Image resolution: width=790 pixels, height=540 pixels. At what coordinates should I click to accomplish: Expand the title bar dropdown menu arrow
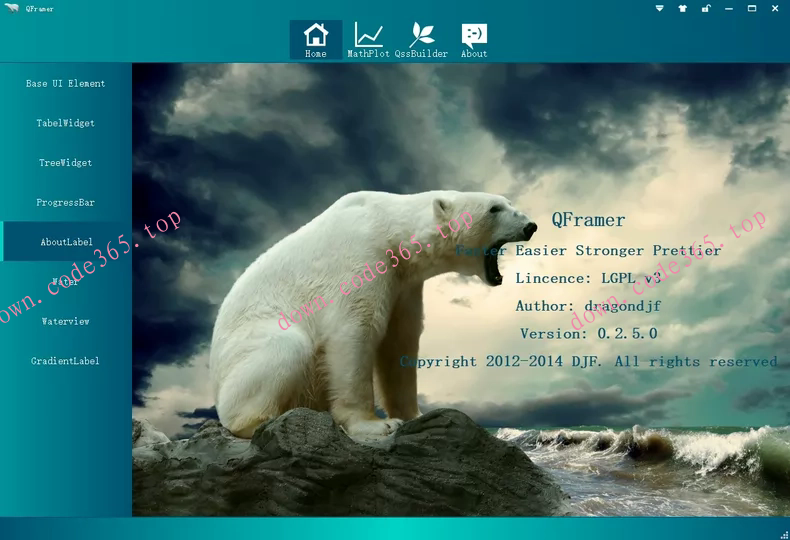[x=660, y=9]
